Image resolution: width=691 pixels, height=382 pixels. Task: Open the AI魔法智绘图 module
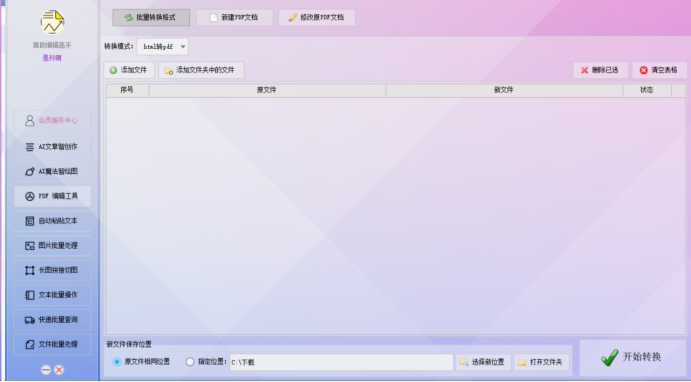(52, 171)
